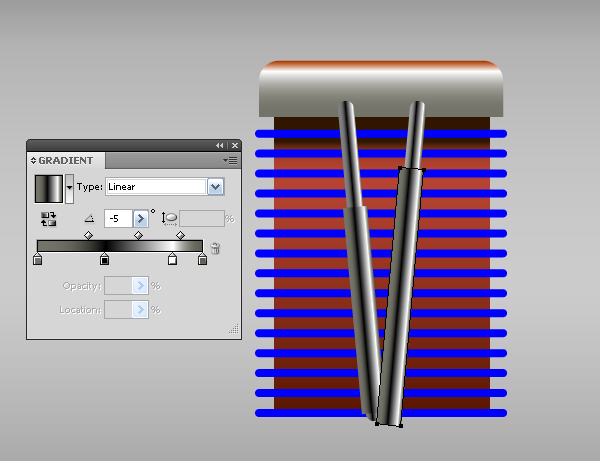Click the panel resize grip corner
The width and height of the screenshot is (600, 461).
[234, 329]
